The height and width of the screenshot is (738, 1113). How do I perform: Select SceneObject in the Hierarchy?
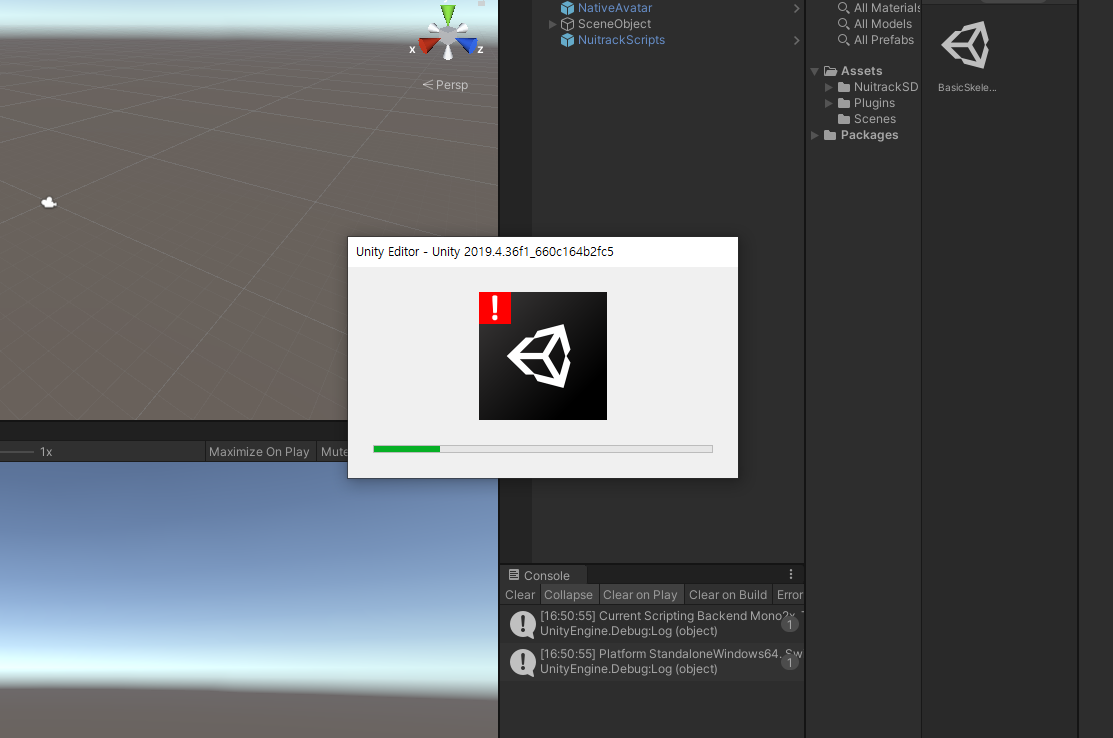614,23
